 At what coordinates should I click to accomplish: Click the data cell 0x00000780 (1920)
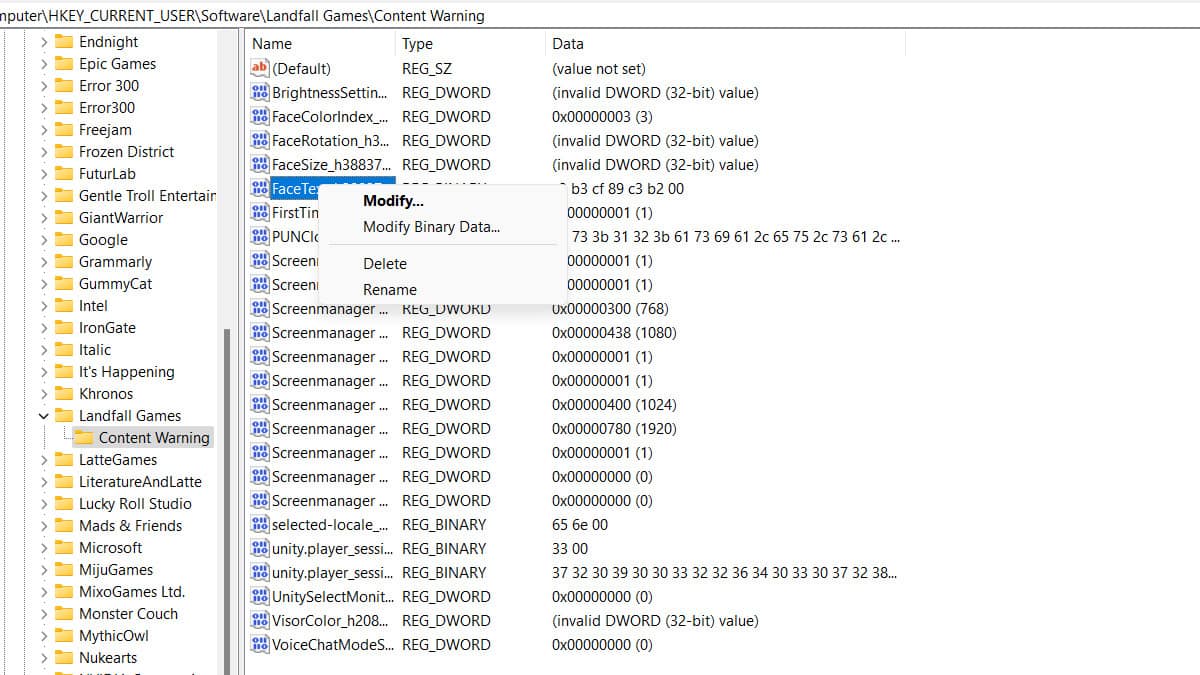614,429
